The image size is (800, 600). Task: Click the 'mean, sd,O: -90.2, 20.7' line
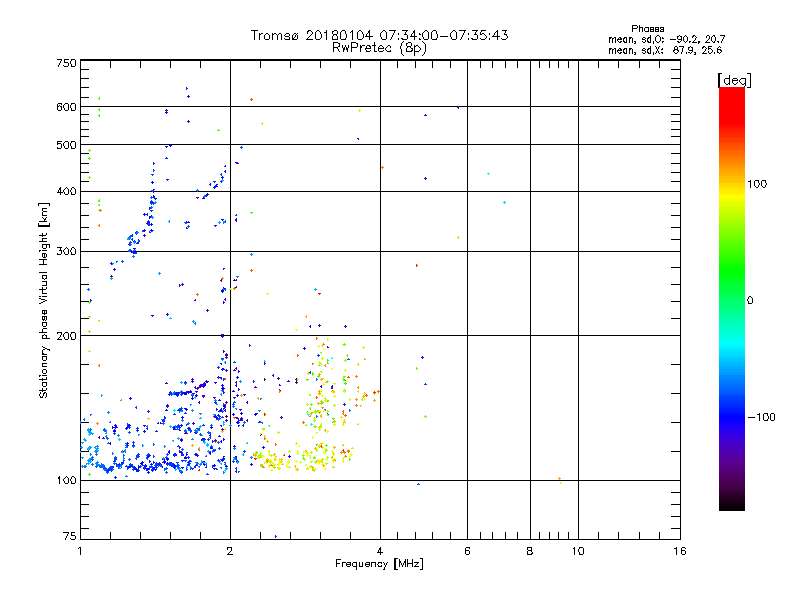point(666,39)
